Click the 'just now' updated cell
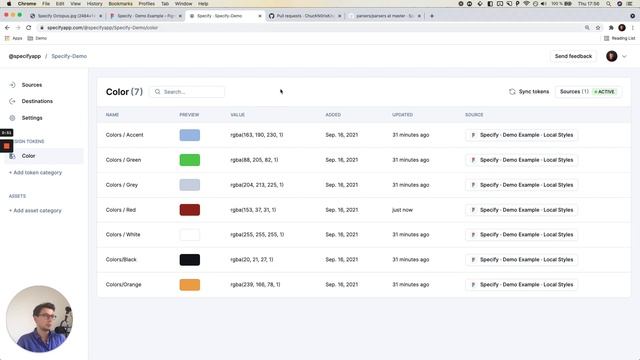This screenshot has height=360, width=640. pos(402,210)
